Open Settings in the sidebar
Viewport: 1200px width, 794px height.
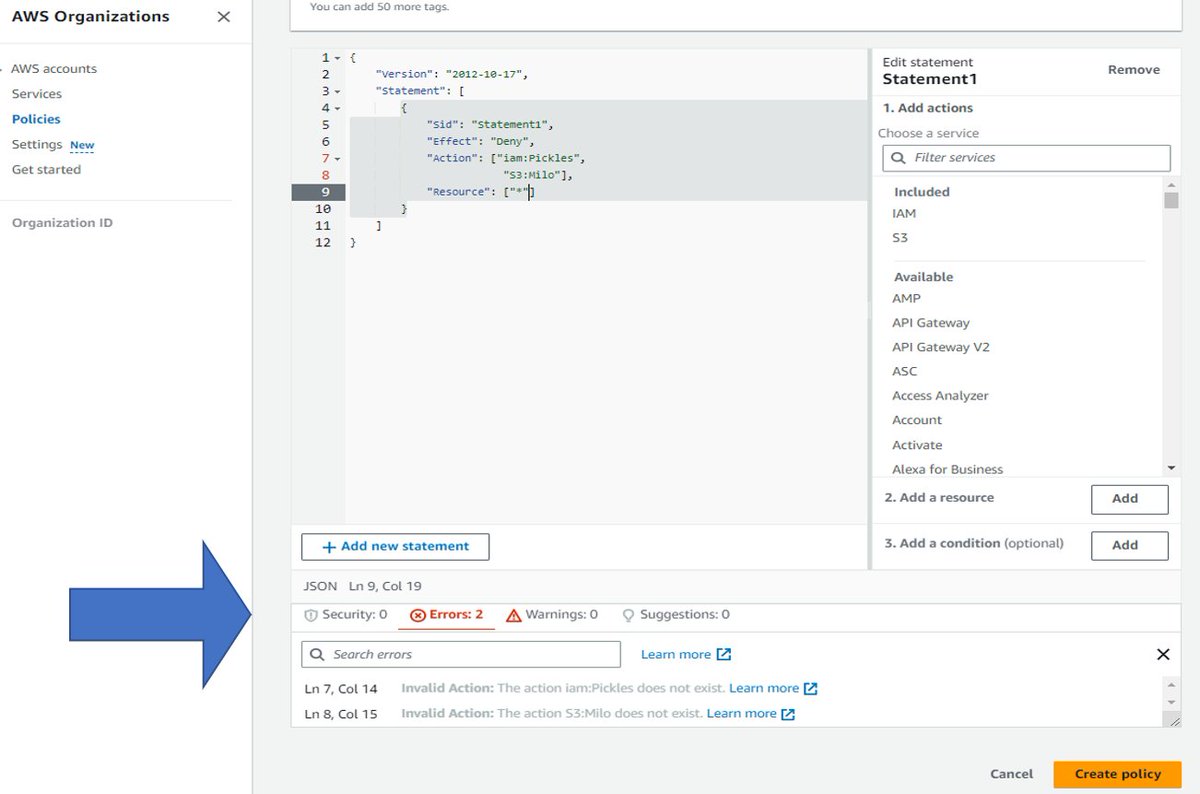tap(37, 144)
